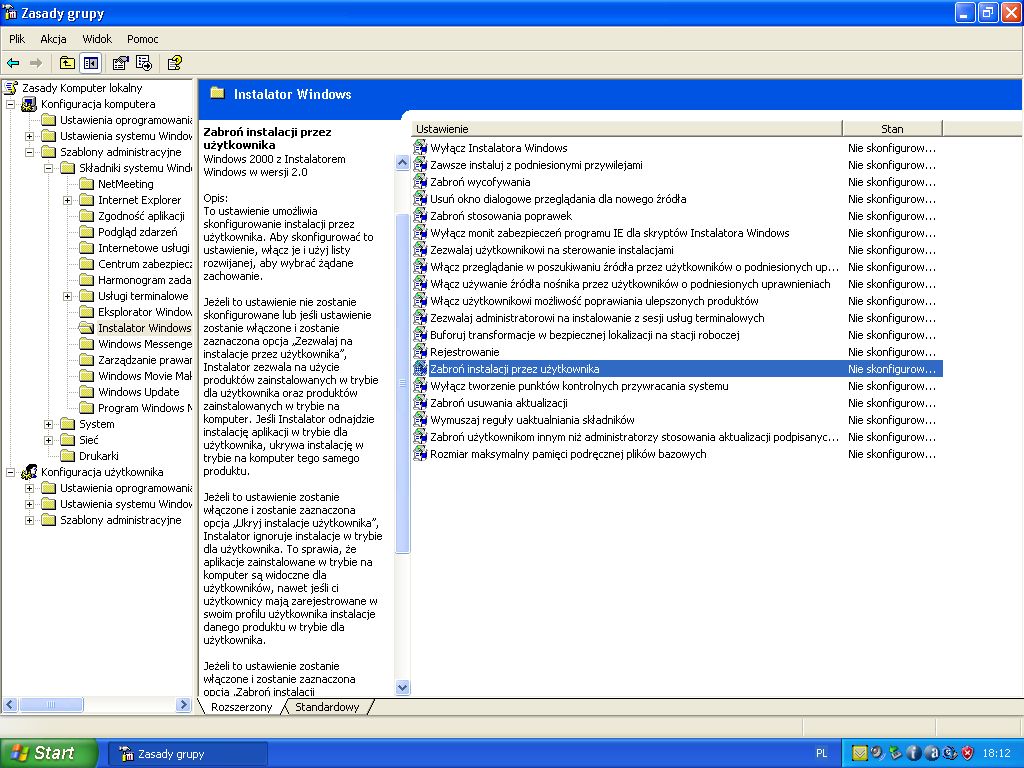Open the Properties toolbar icon
This screenshot has width=1024, height=768.
[121, 63]
